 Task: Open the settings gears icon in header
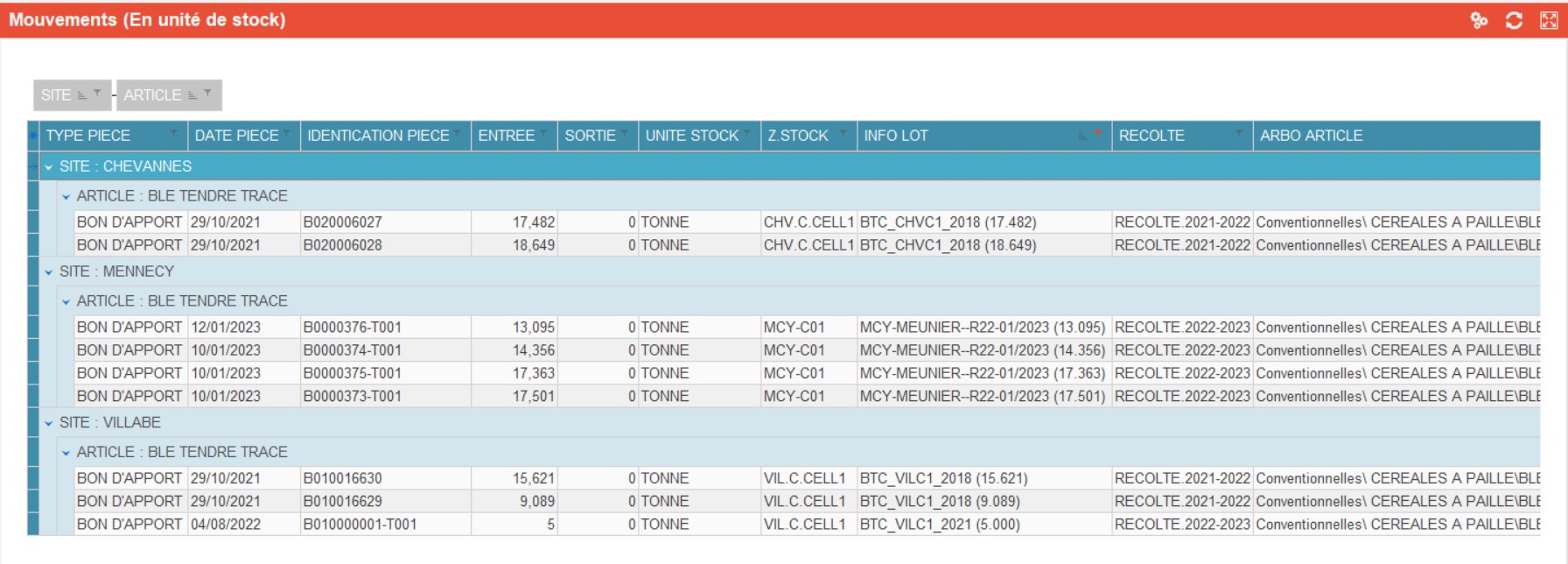[1479, 20]
